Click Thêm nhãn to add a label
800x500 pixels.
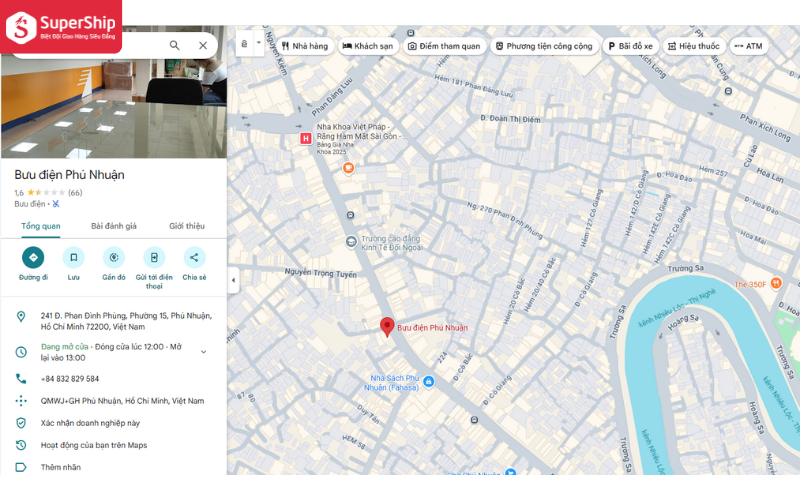[61, 467]
